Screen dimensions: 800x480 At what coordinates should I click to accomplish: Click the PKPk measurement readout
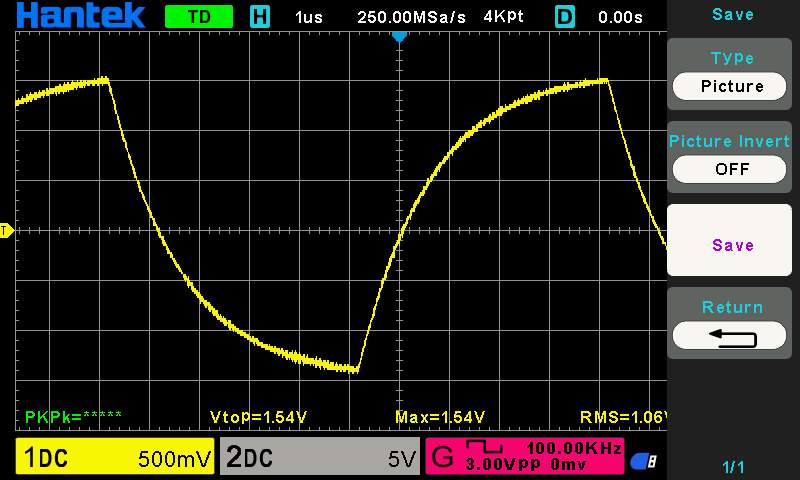73,417
